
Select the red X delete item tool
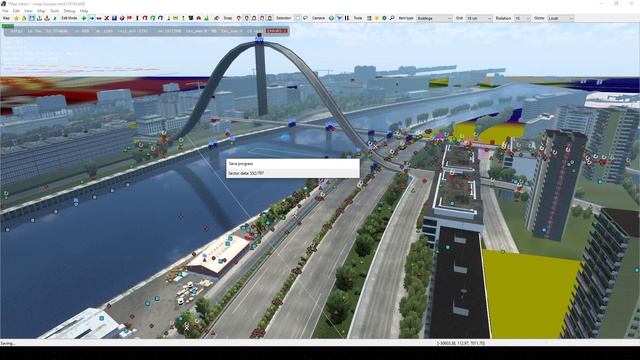(107, 18)
